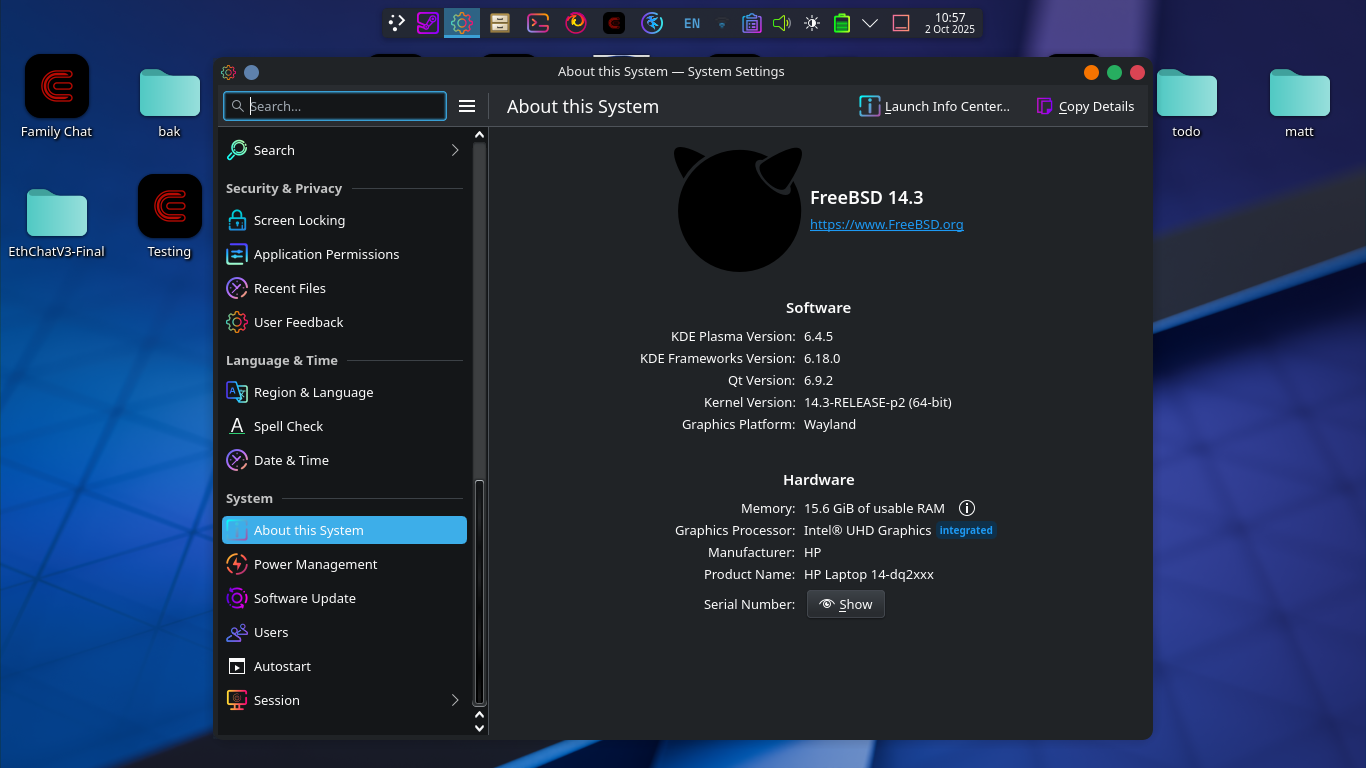Image resolution: width=1366 pixels, height=768 pixels.
Task: Select the Recent Files sidebar entry
Action: coord(289,288)
